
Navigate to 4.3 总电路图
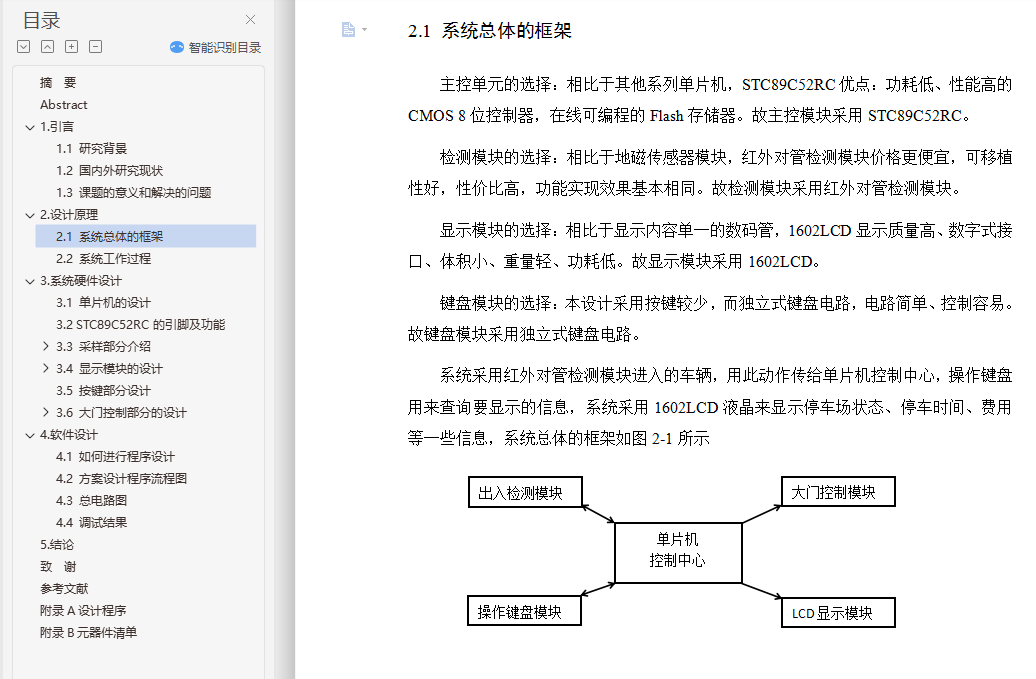(x=91, y=501)
